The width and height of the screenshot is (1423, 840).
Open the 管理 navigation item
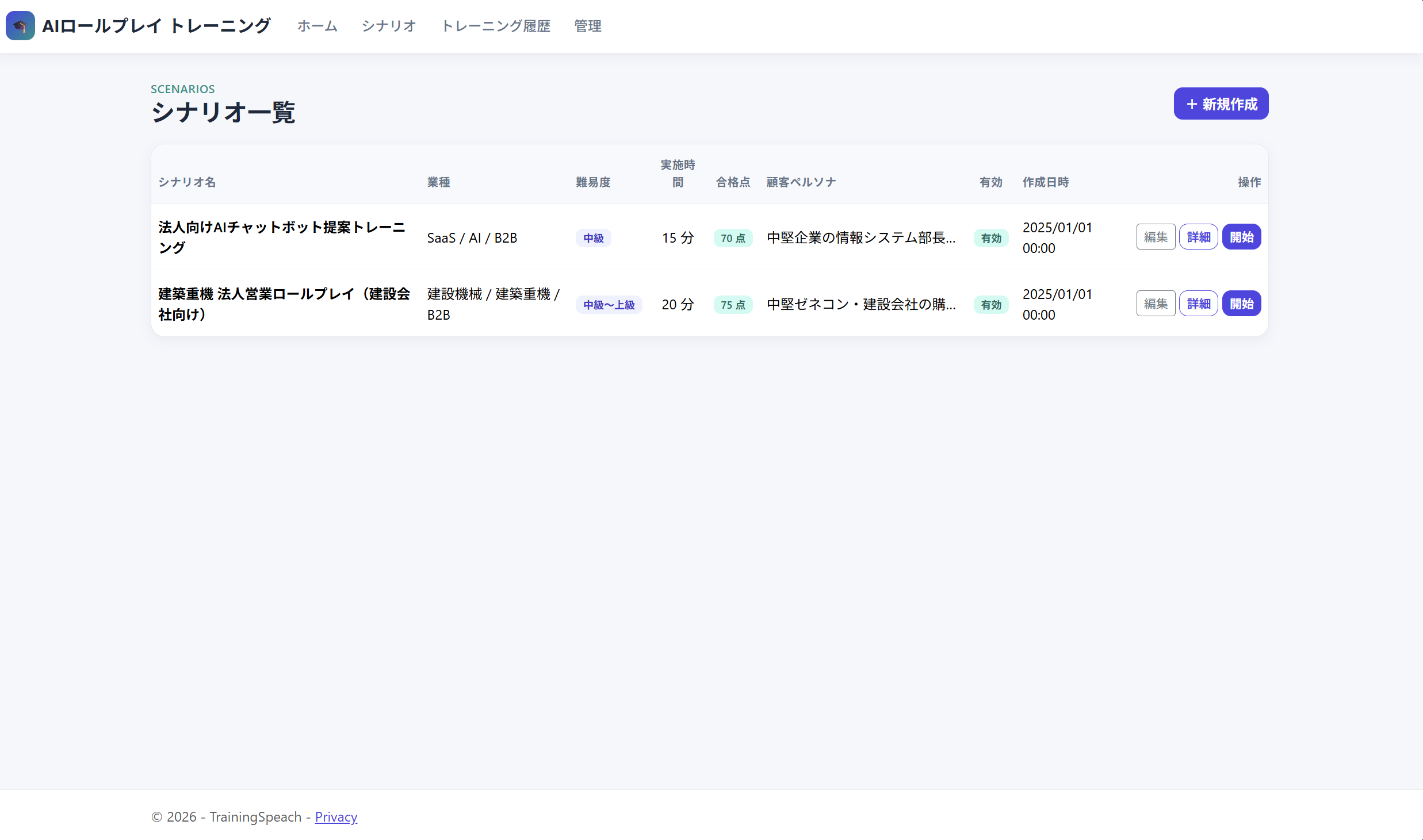tap(588, 26)
